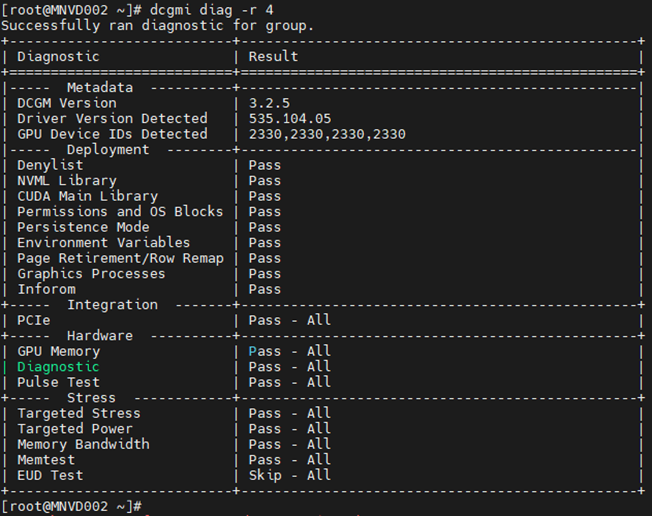
Task: Click the DCGM Version value 3.2.5
Action: (269, 103)
